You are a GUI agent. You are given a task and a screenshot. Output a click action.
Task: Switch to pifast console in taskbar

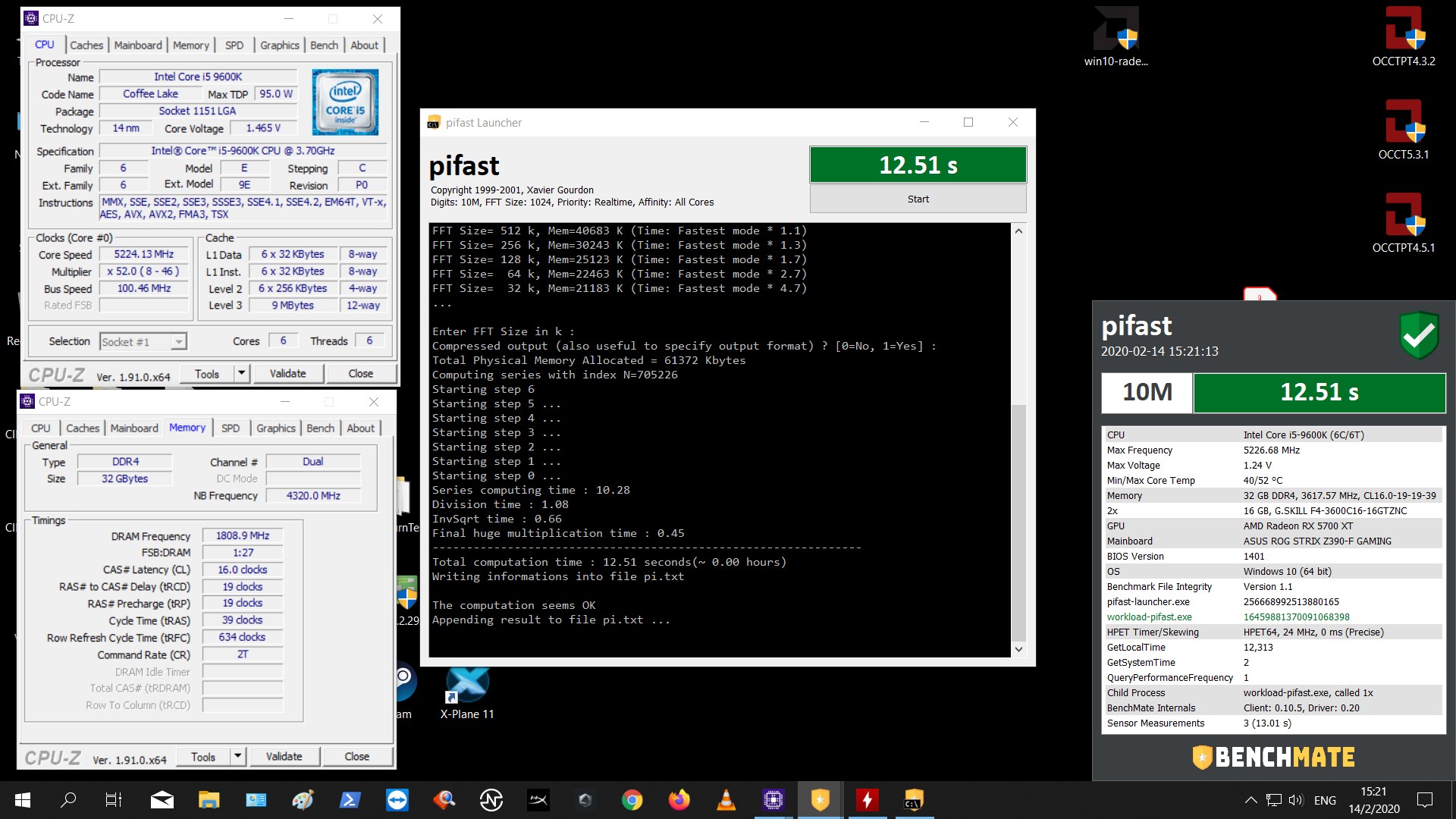pyautogui.click(x=914, y=800)
